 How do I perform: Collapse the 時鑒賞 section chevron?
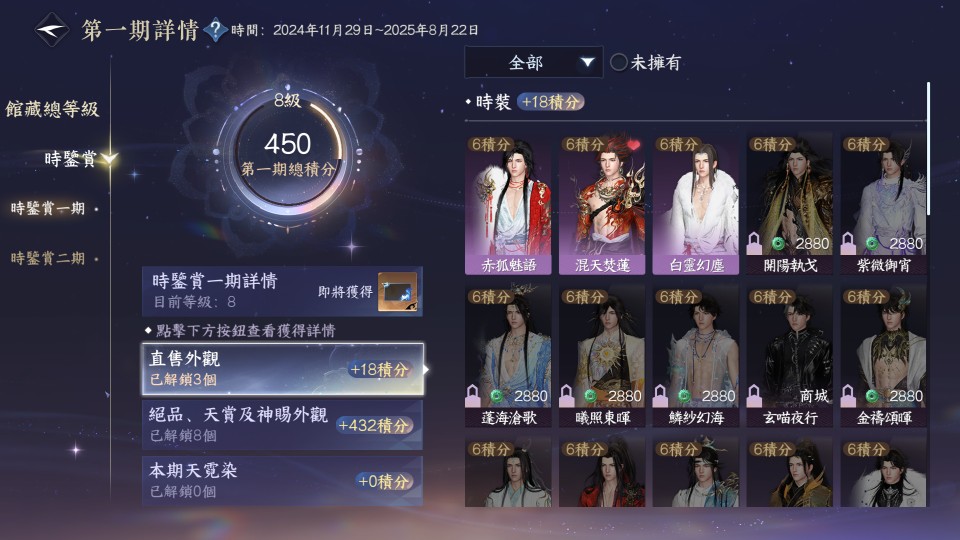(x=109, y=159)
